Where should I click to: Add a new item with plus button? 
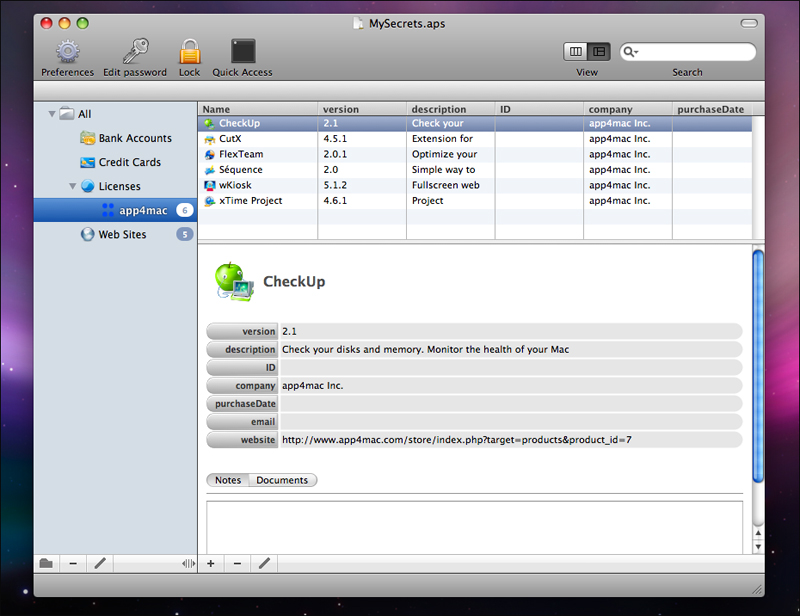coord(211,563)
